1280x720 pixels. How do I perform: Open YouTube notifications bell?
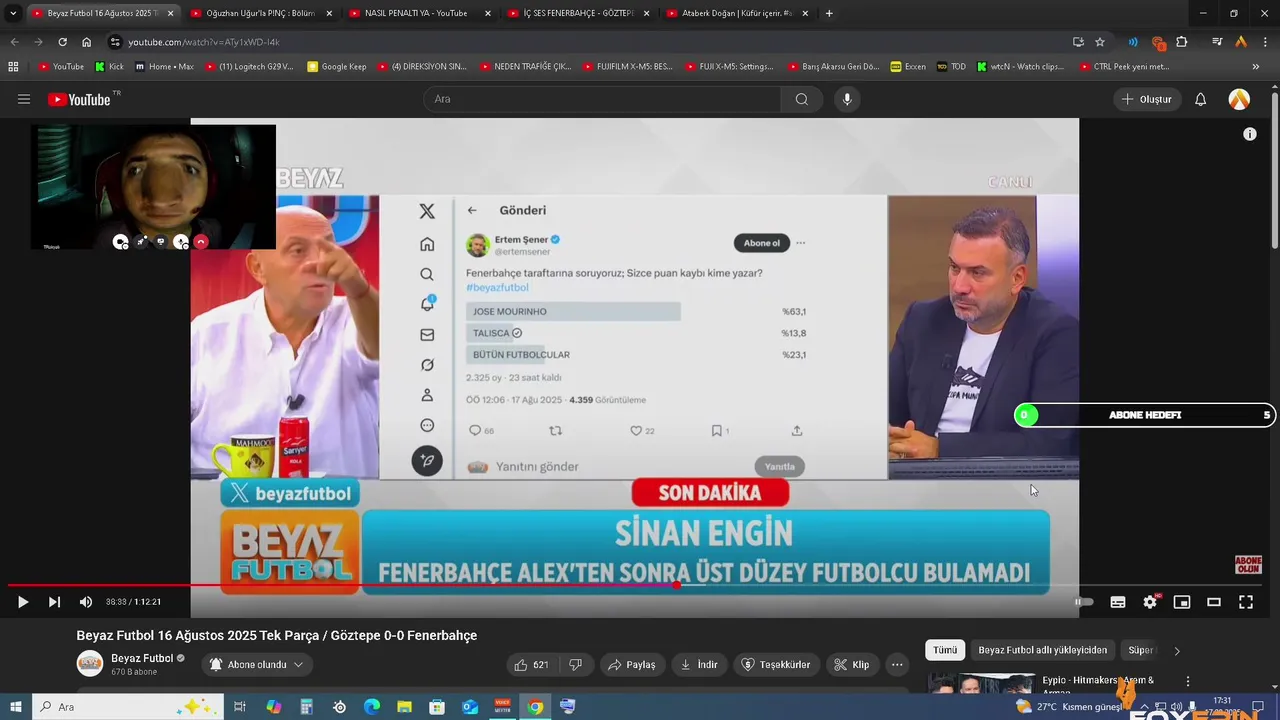[x=1201, y=99]
